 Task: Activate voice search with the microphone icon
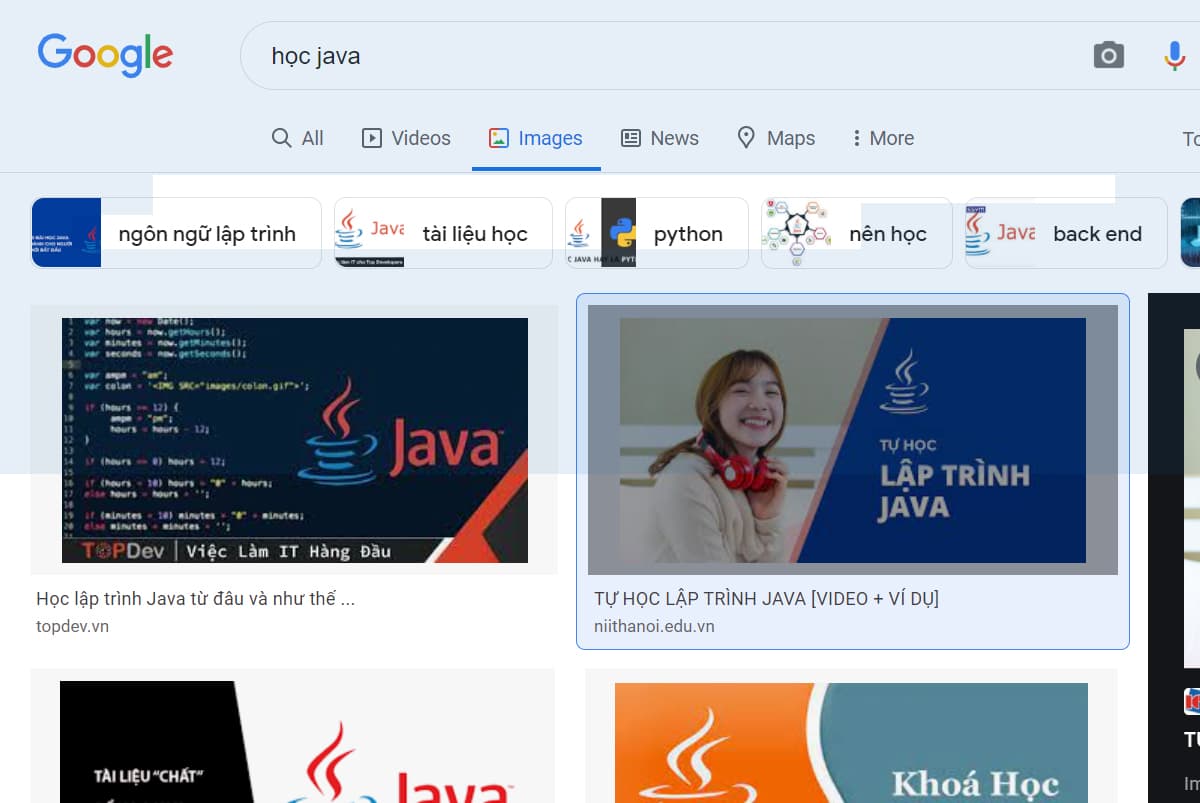1173,57
